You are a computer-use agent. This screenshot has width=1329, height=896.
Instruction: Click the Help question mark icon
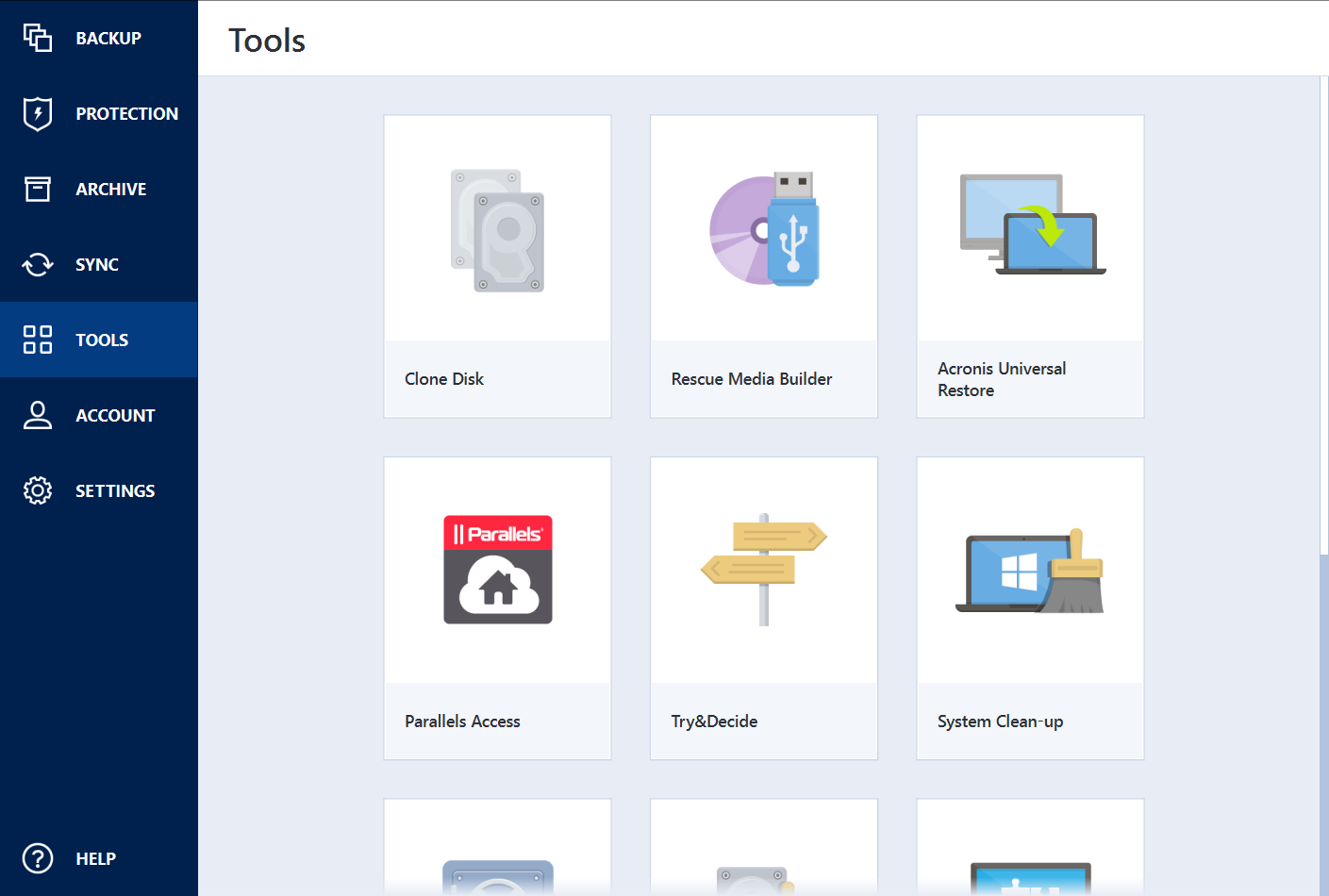point(38,858)
